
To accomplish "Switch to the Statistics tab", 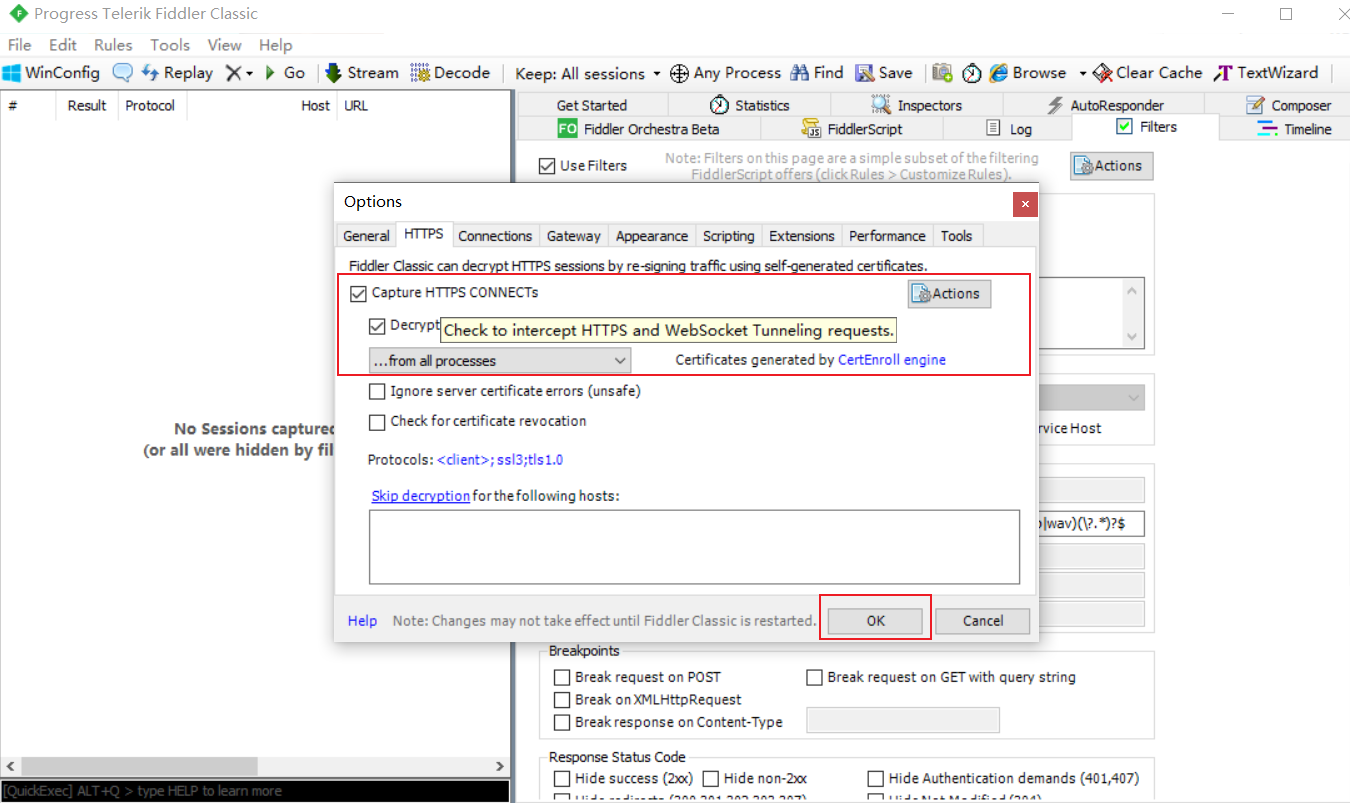I will [749, 105].
